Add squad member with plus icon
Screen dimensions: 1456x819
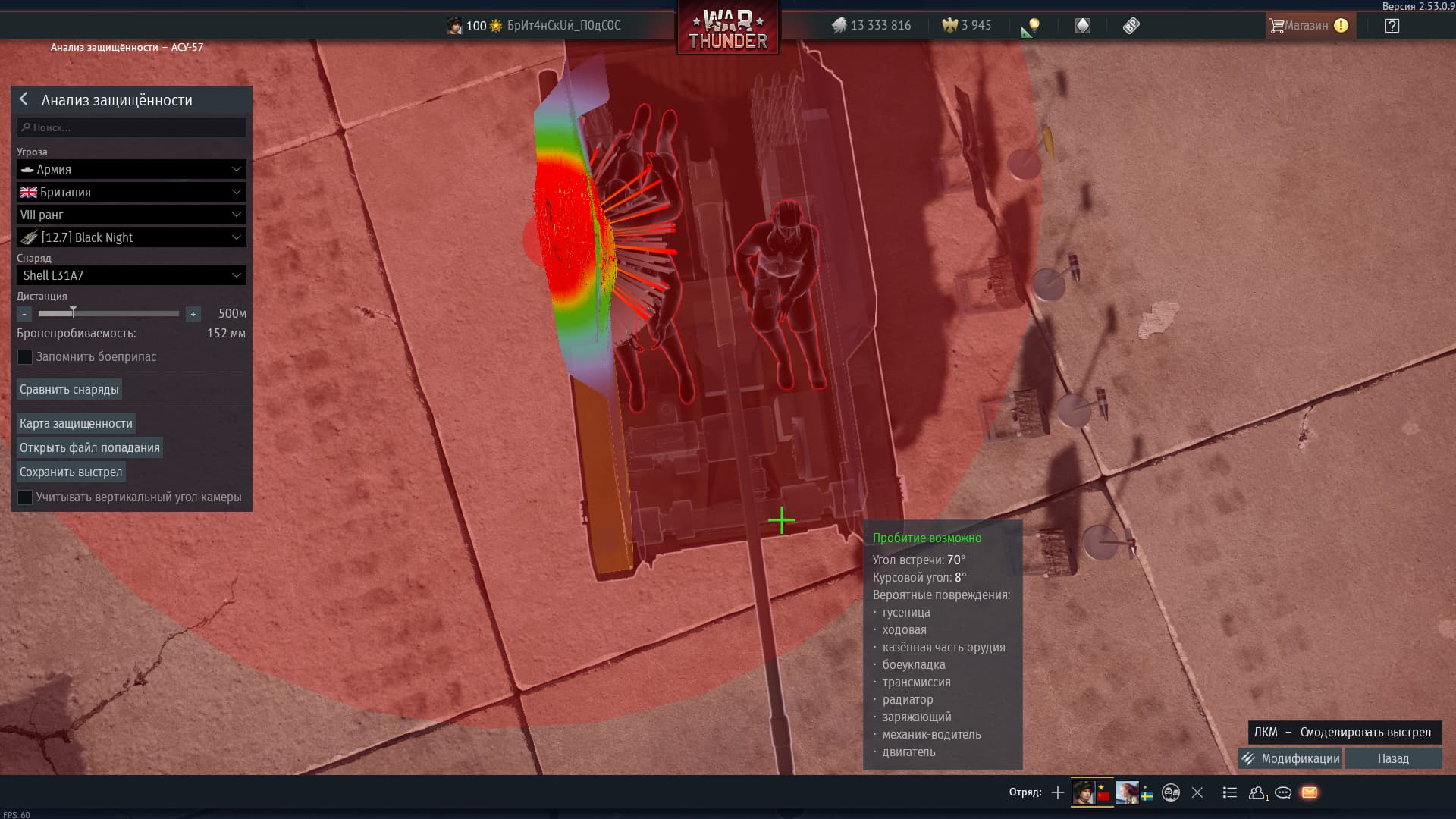click(1057, 792)
